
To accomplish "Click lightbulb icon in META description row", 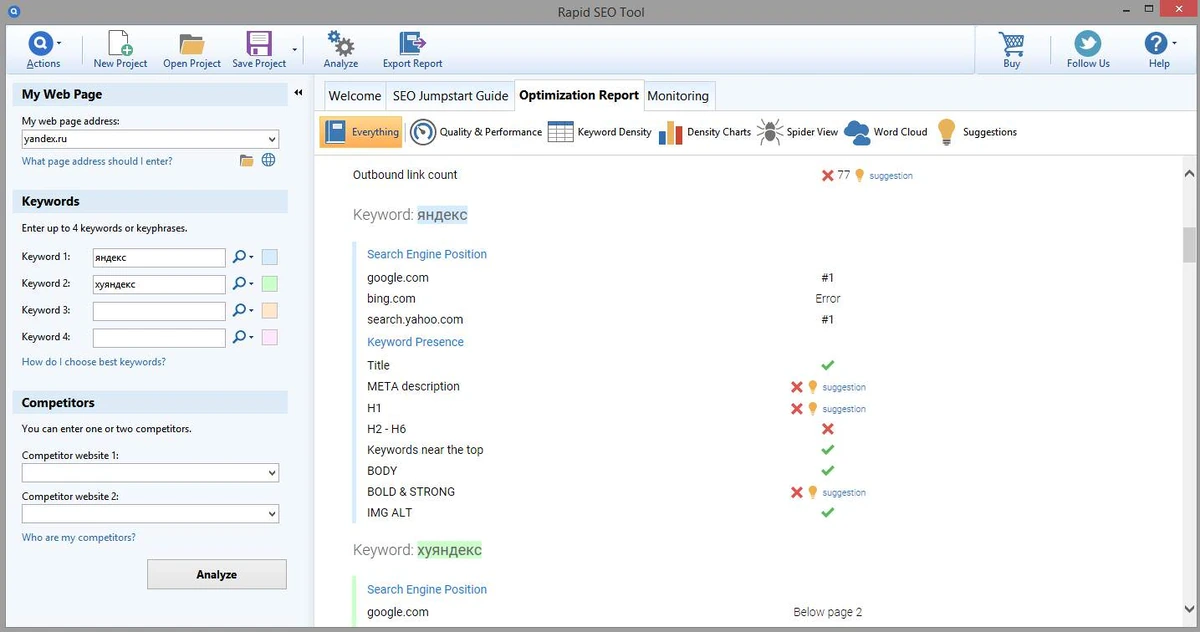I will [x=813, y=387].
